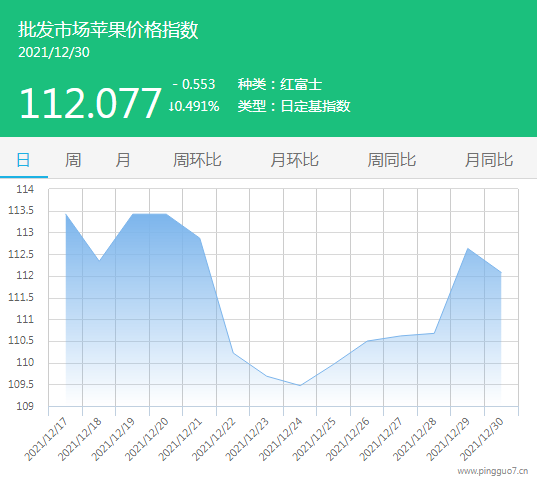Click the 2021/12/24 lowest chart point
The width and height of the screenshot is (537, 482).
click(x=300, y=385)
